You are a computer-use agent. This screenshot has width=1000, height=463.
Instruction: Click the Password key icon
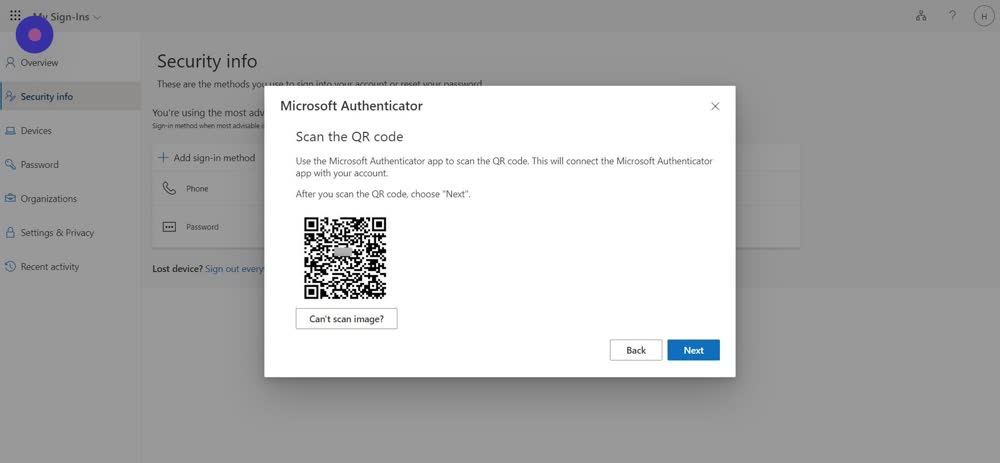pyautogui.click(x=10, y=165)
